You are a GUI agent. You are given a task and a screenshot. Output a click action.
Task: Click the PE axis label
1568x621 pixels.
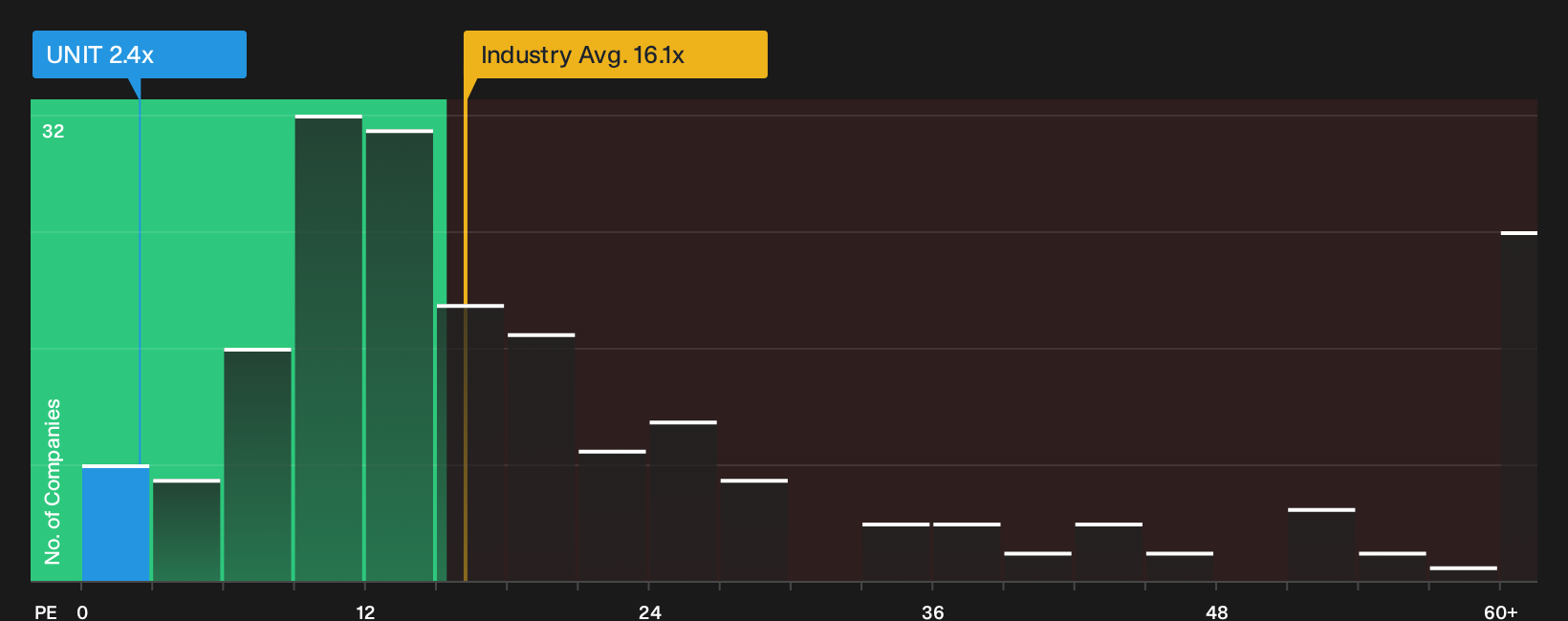click(x=46, y=611)
